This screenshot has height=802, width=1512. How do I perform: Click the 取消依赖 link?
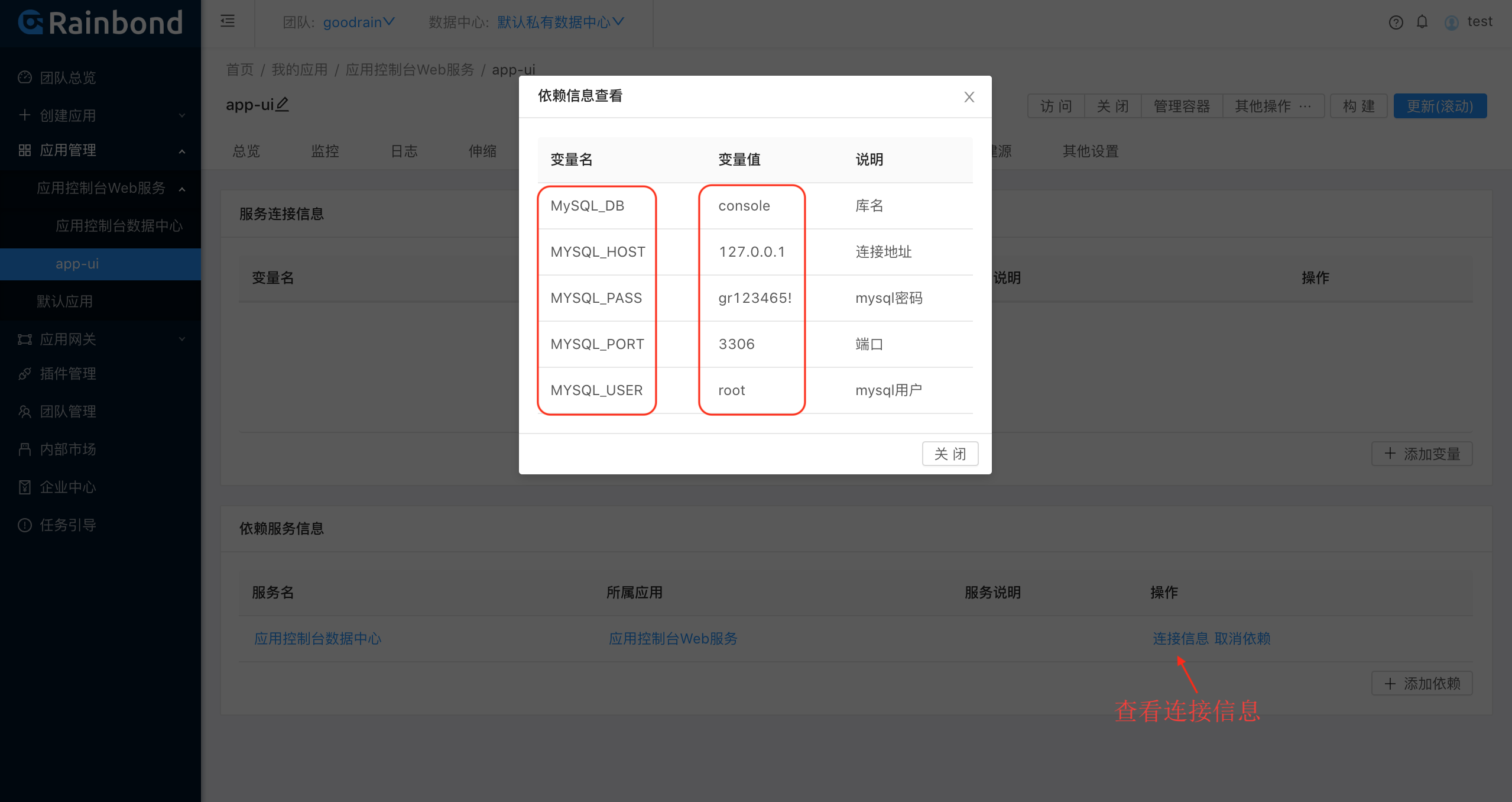[1242, 639]
